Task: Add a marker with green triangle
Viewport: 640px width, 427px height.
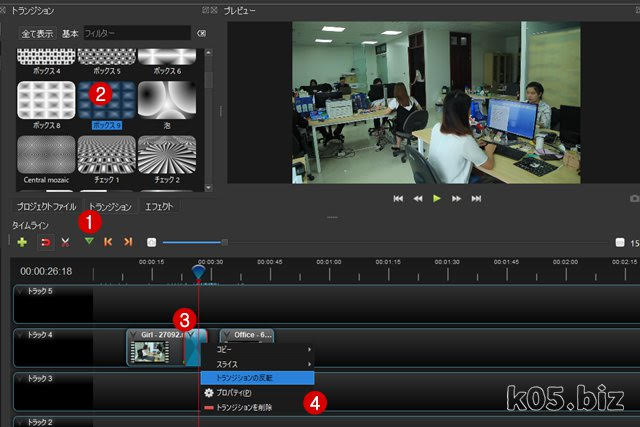Action: 89,241
